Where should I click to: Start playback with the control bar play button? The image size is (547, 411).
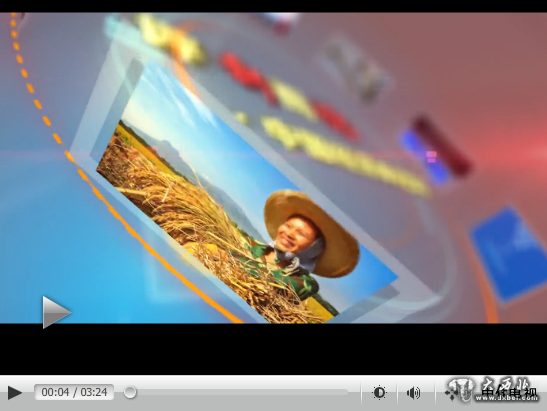[x=15, y=393]
